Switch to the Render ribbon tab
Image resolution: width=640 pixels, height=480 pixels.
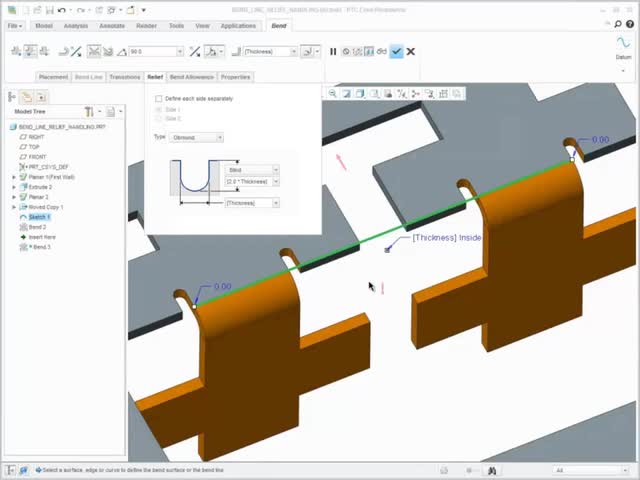coord(146,26)
